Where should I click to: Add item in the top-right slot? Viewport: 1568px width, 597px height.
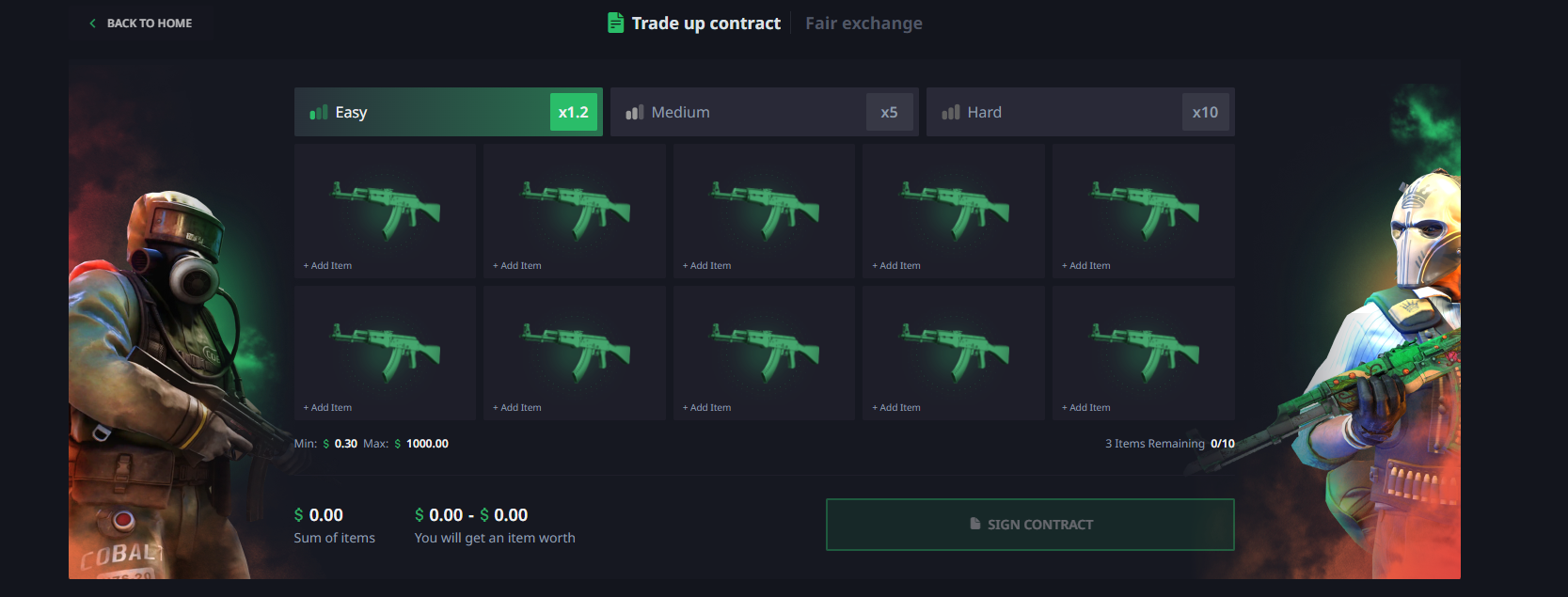(x=1143, y=212)
